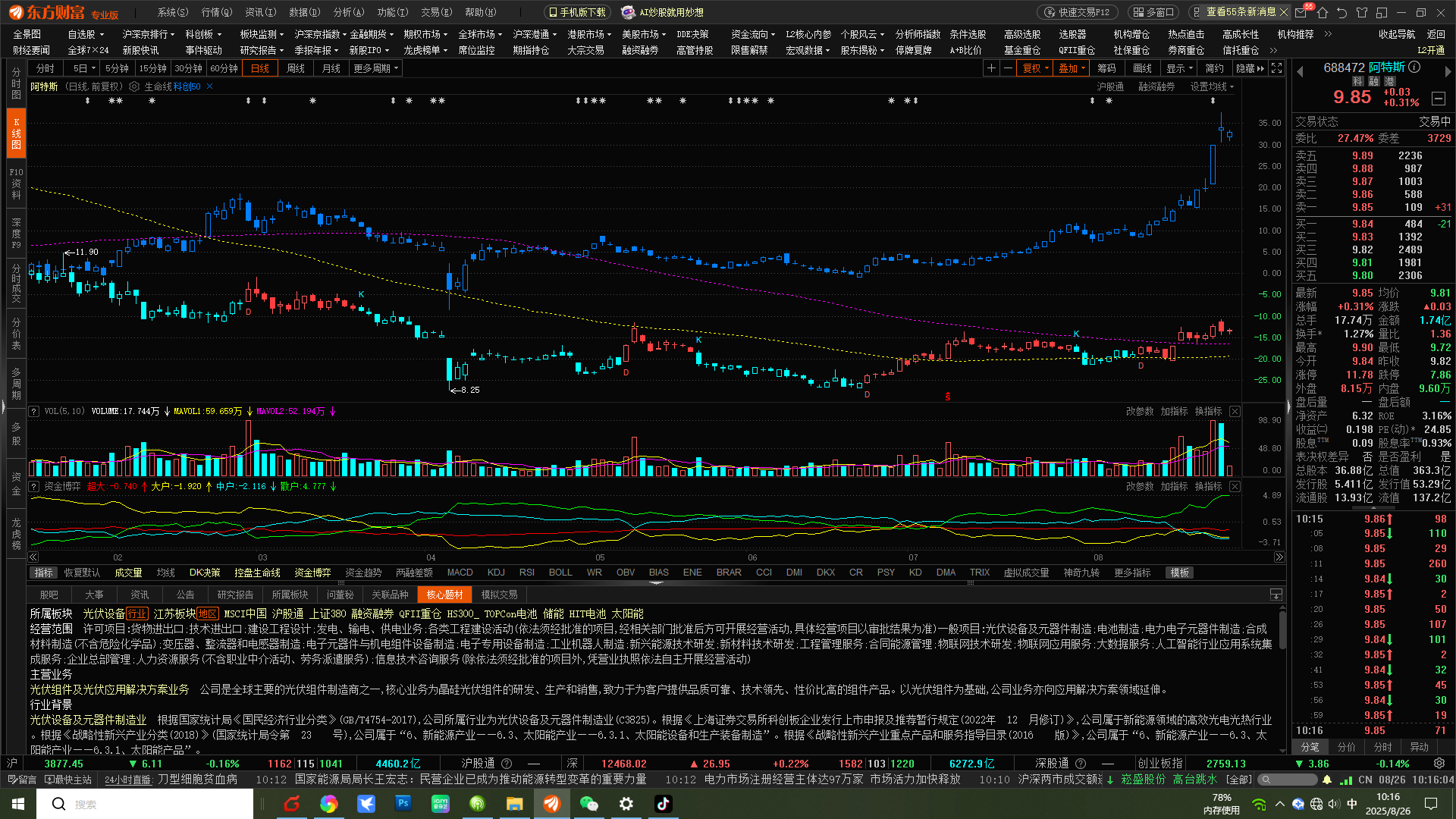Expand the 5日 period dropdown
This screenshot has width=1456, height=819.
click(x=84, y=68)
